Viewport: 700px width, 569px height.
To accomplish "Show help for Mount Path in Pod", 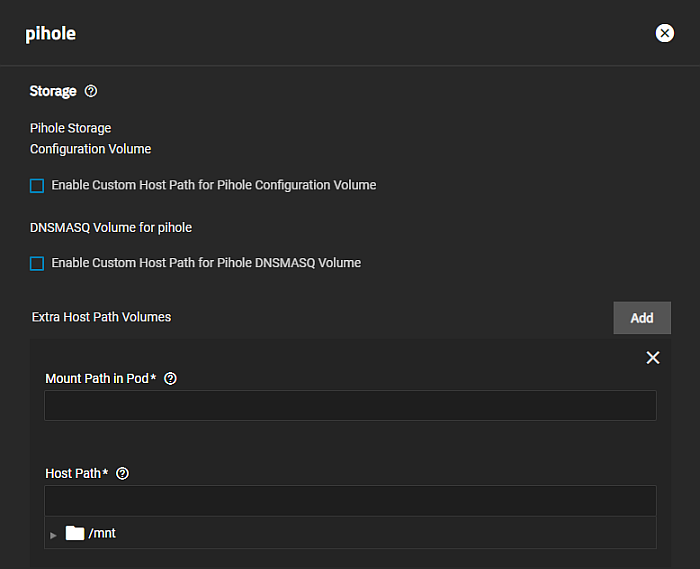I will coord(170,378).
